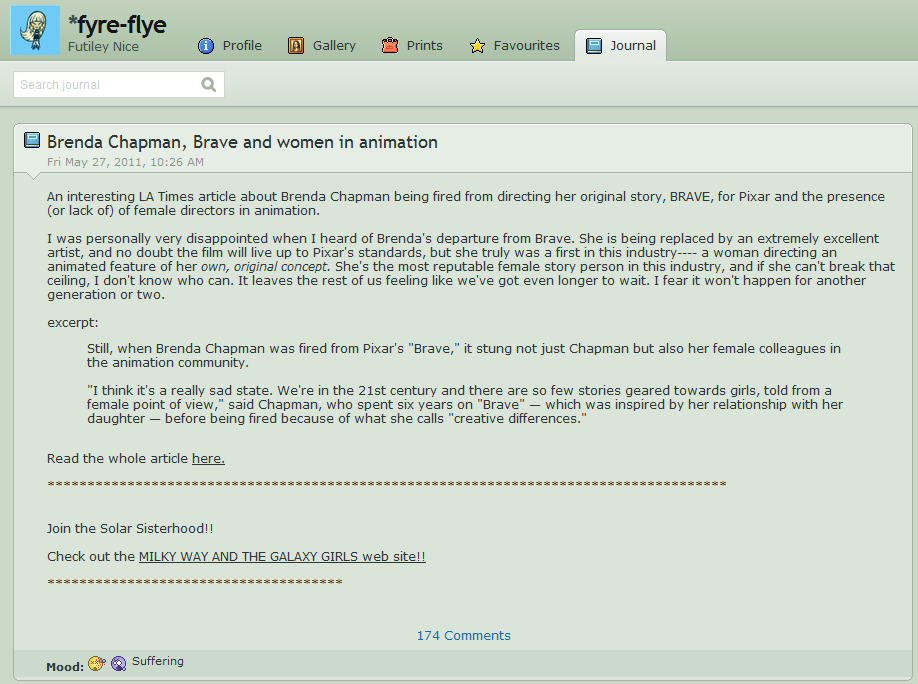Click the Gallery portrait frame icon
The width and height of the screenshot is (918, 684).
[x=296, y=46]
